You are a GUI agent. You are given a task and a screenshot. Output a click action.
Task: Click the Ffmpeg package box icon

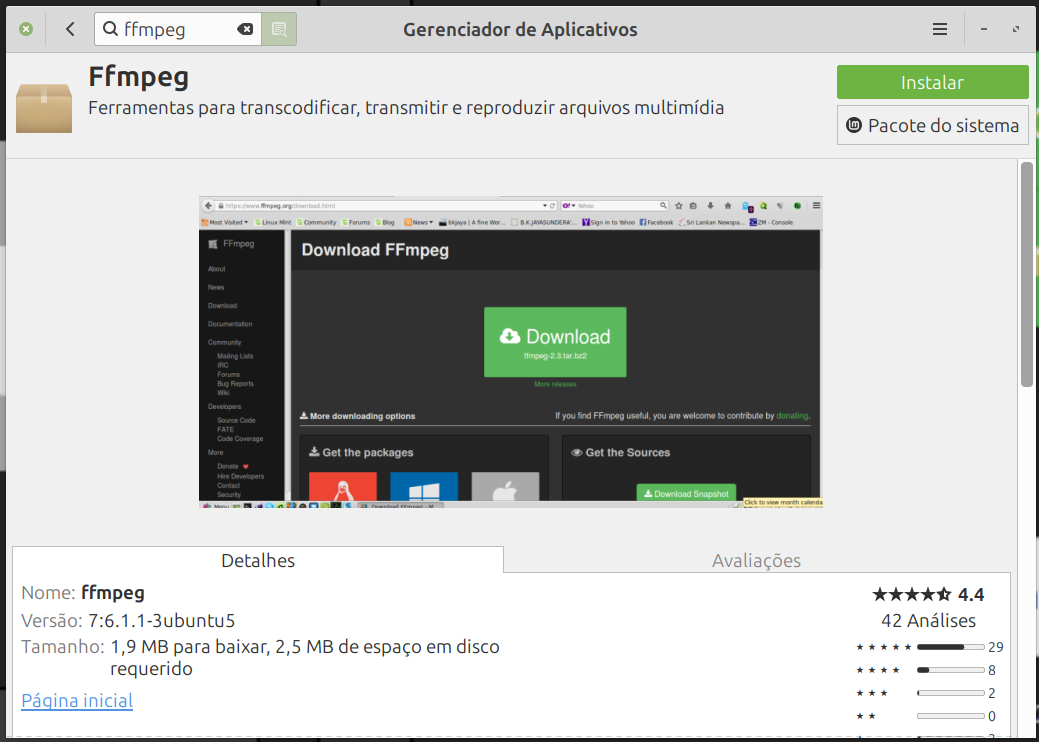coord(44,107)
